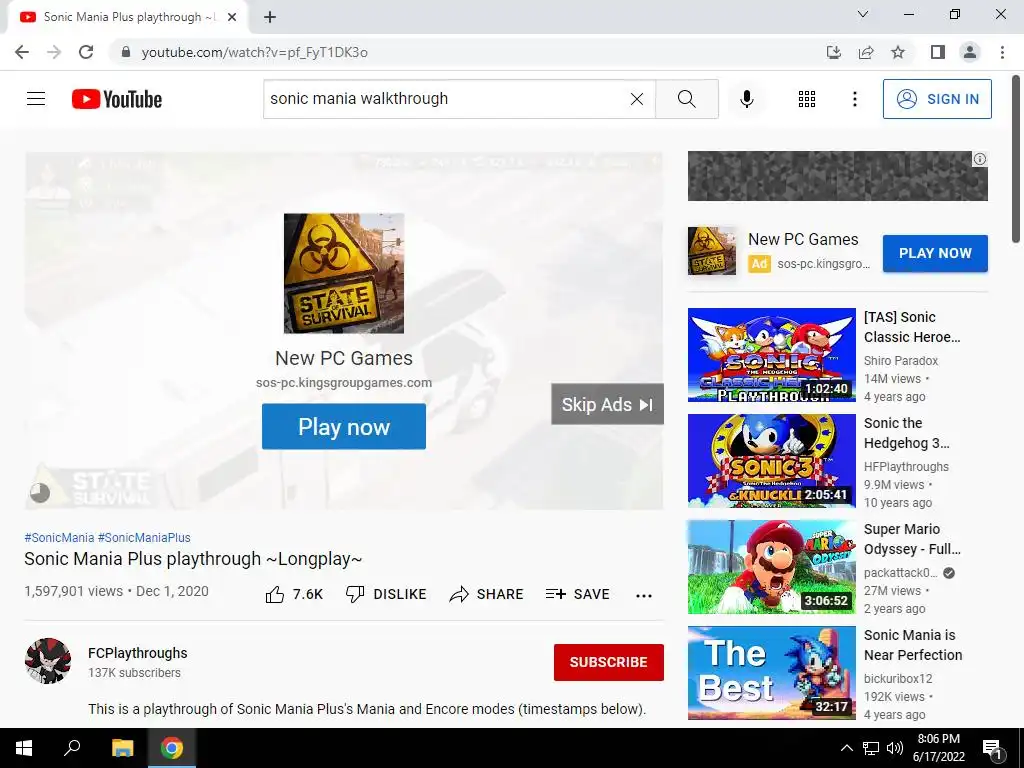
Task: Share this page from address bar
Action: (x=866, y=52)
